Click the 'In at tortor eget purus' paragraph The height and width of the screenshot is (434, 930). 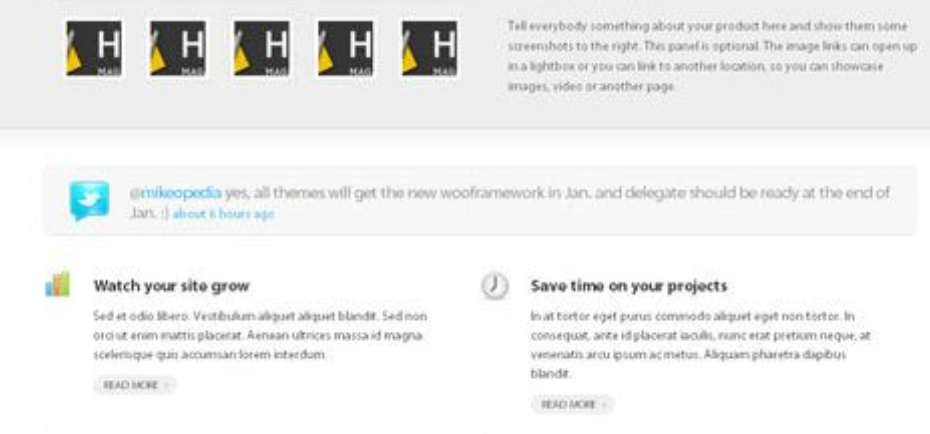pos(700,345)
